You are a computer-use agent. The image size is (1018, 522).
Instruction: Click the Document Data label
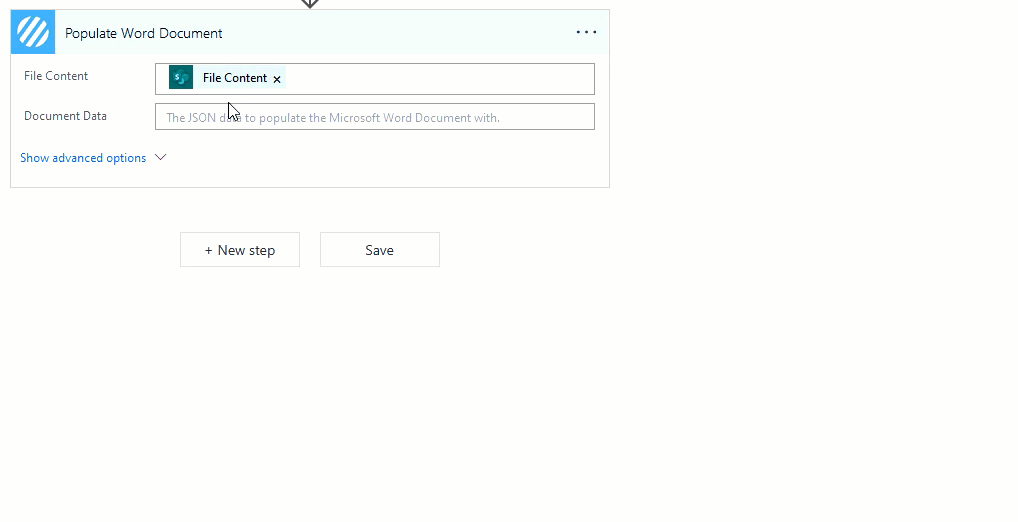[66, 116]
